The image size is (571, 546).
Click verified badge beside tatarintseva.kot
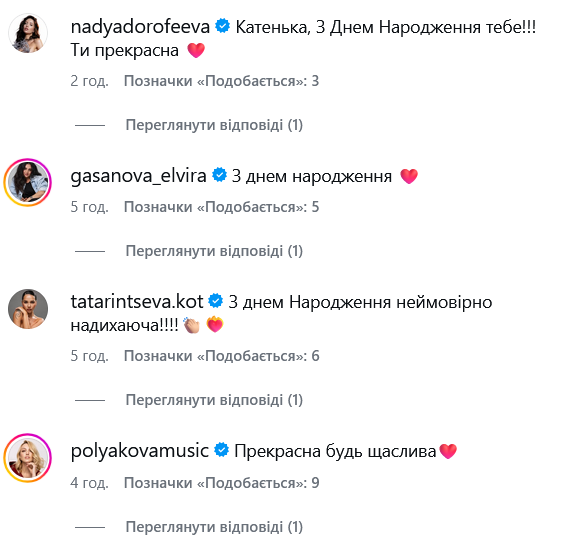pos(216,301)
